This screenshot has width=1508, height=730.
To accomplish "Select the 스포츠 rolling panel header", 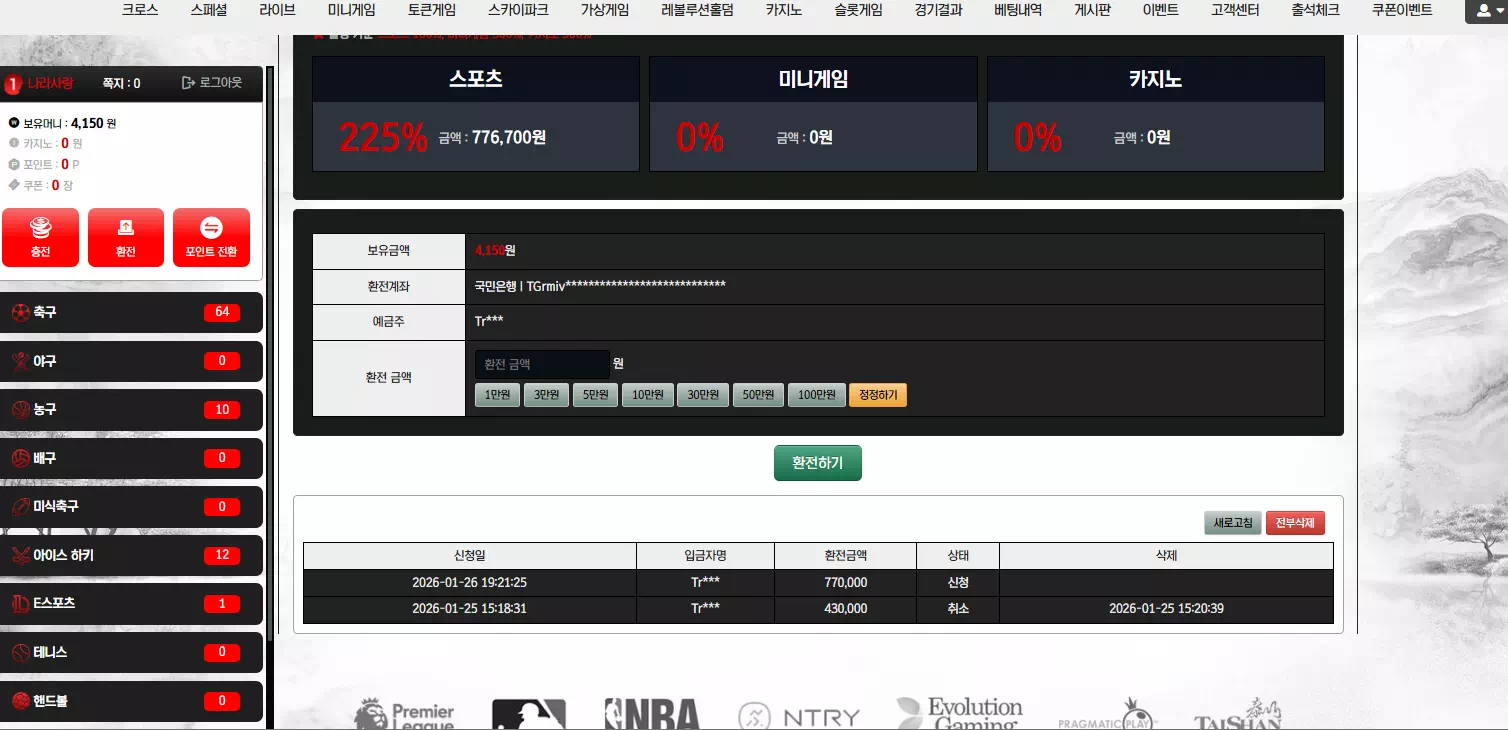I will (475, 79).
